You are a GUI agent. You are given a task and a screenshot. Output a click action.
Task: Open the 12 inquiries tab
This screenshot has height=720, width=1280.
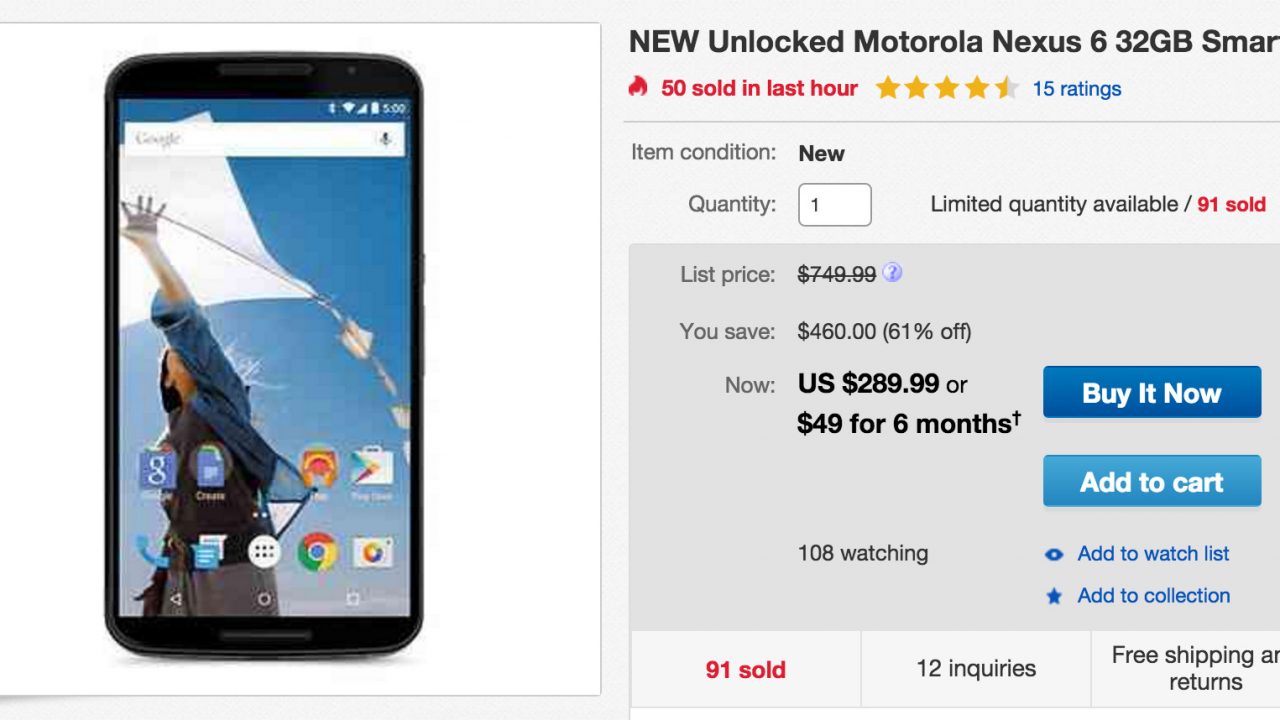coord(975,669)
